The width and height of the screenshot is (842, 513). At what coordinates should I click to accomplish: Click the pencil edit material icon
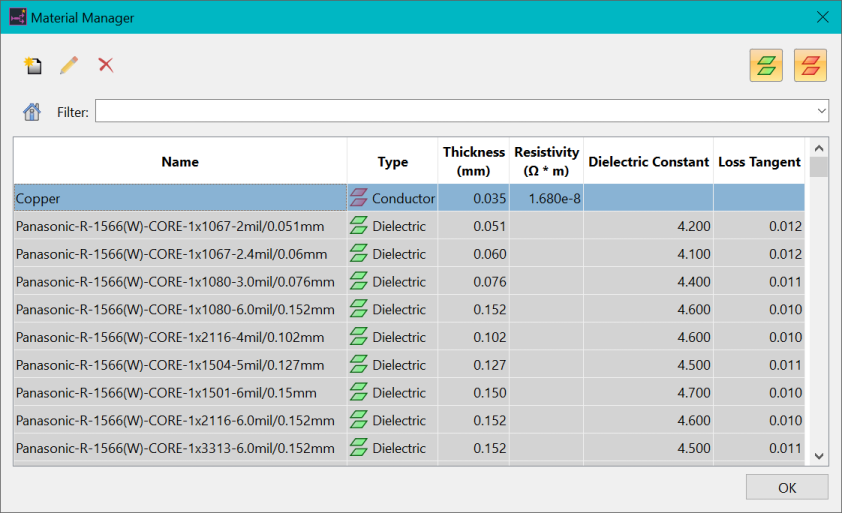[69, 66]
